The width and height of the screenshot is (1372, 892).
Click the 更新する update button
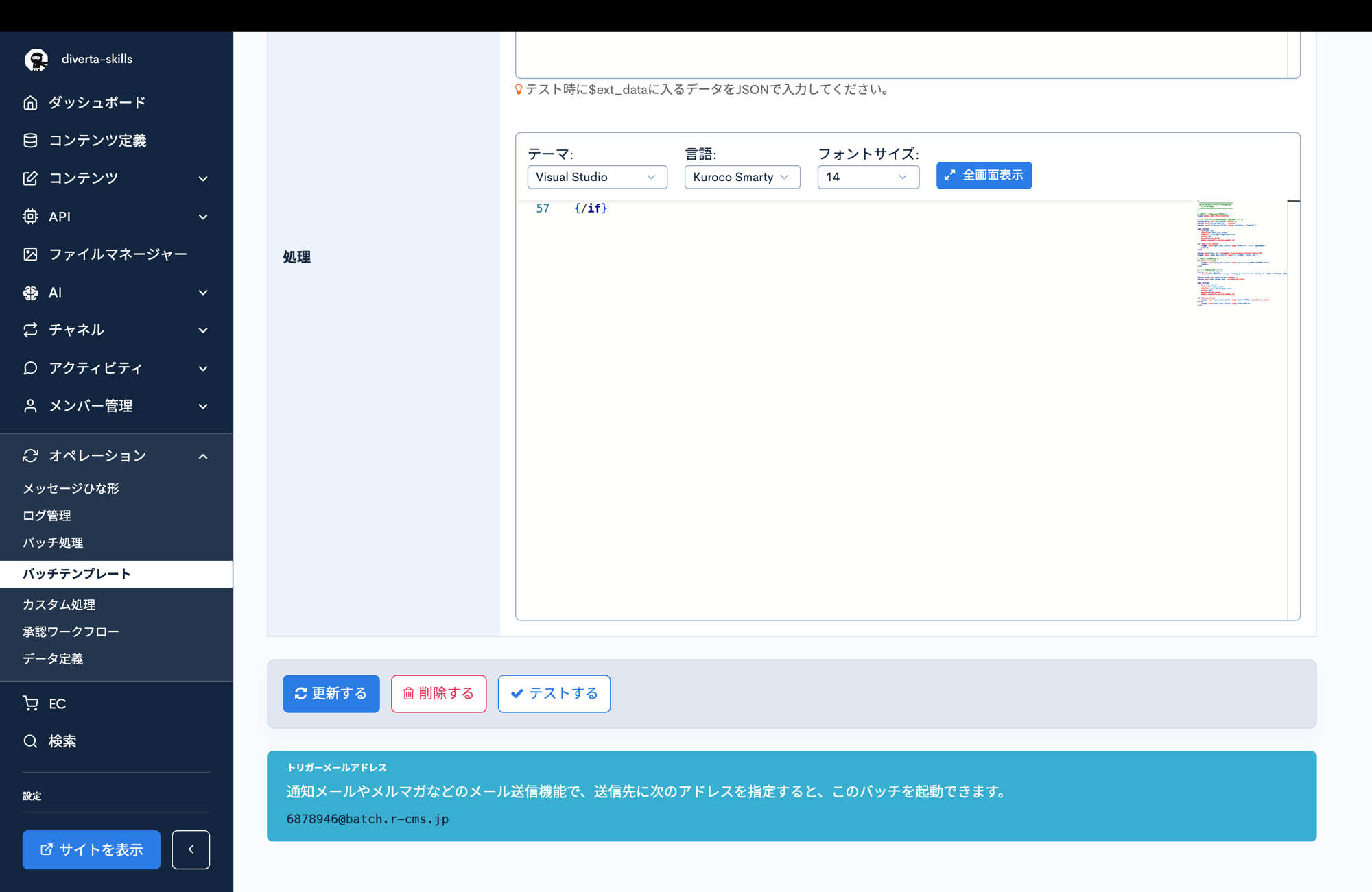coord(331,694)
